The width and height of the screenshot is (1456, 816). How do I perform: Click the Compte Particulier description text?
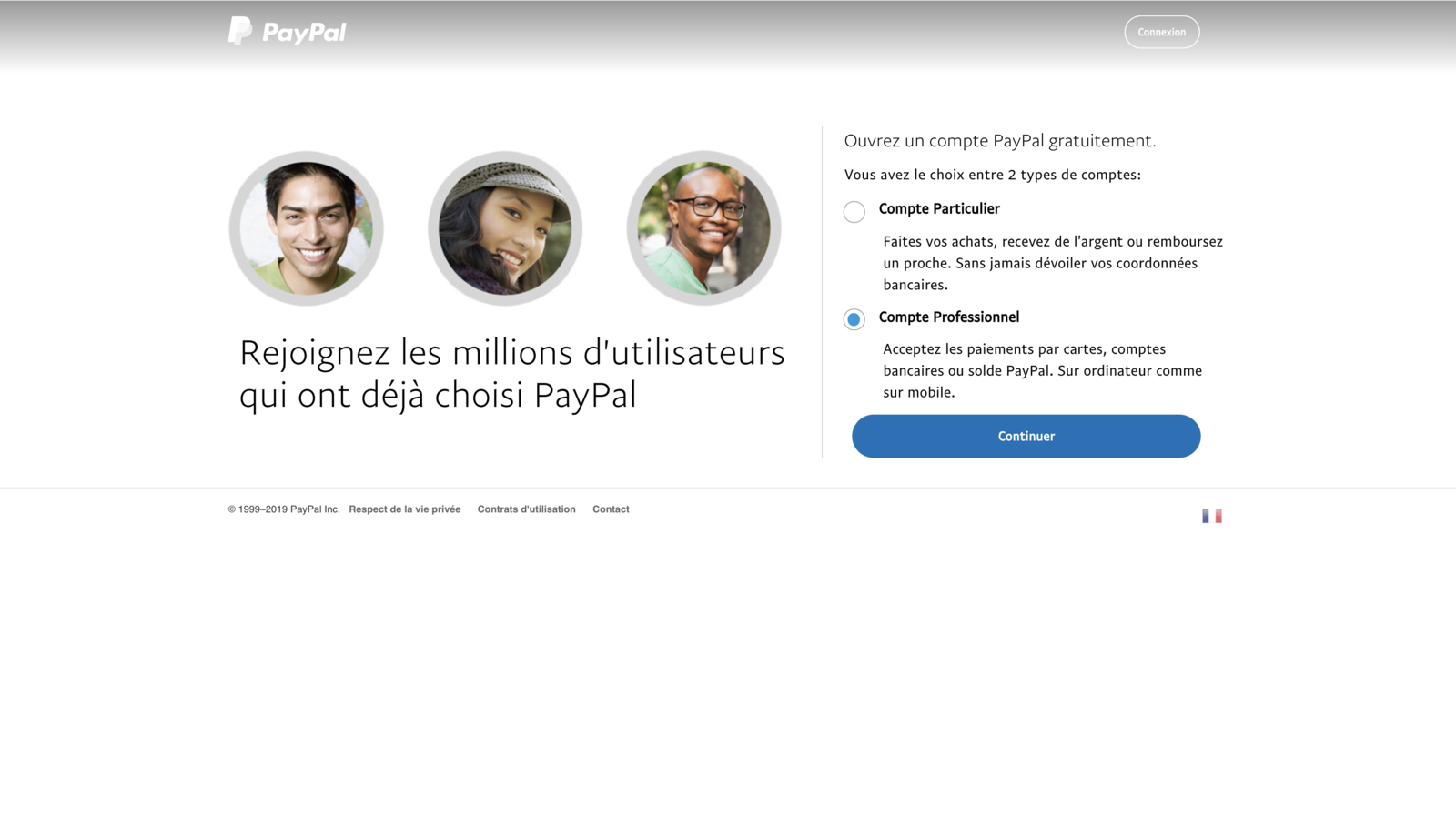(1053, 263)
